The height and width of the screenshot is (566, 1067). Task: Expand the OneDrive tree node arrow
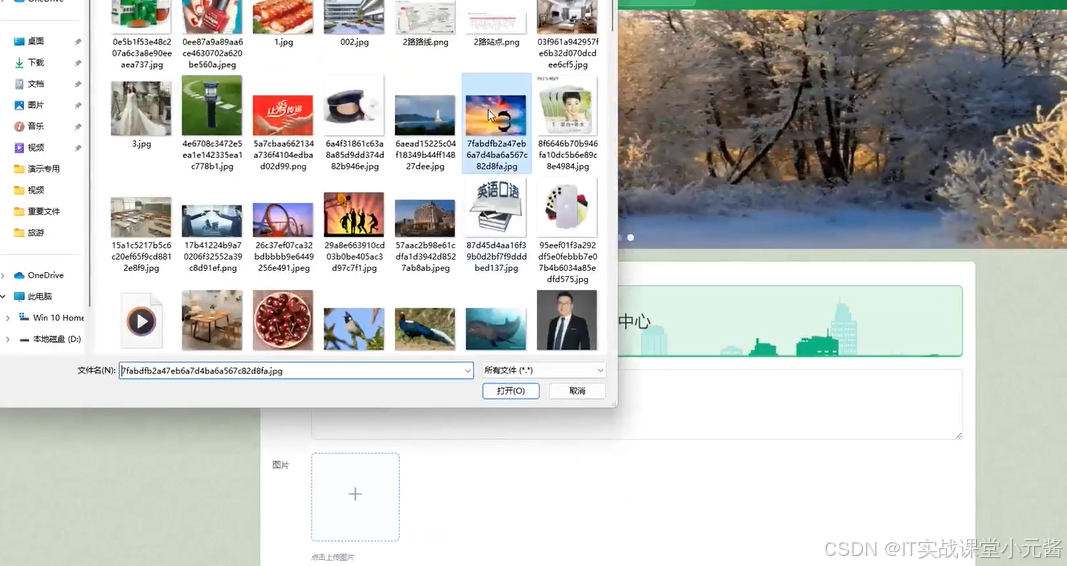click(3, 276)
